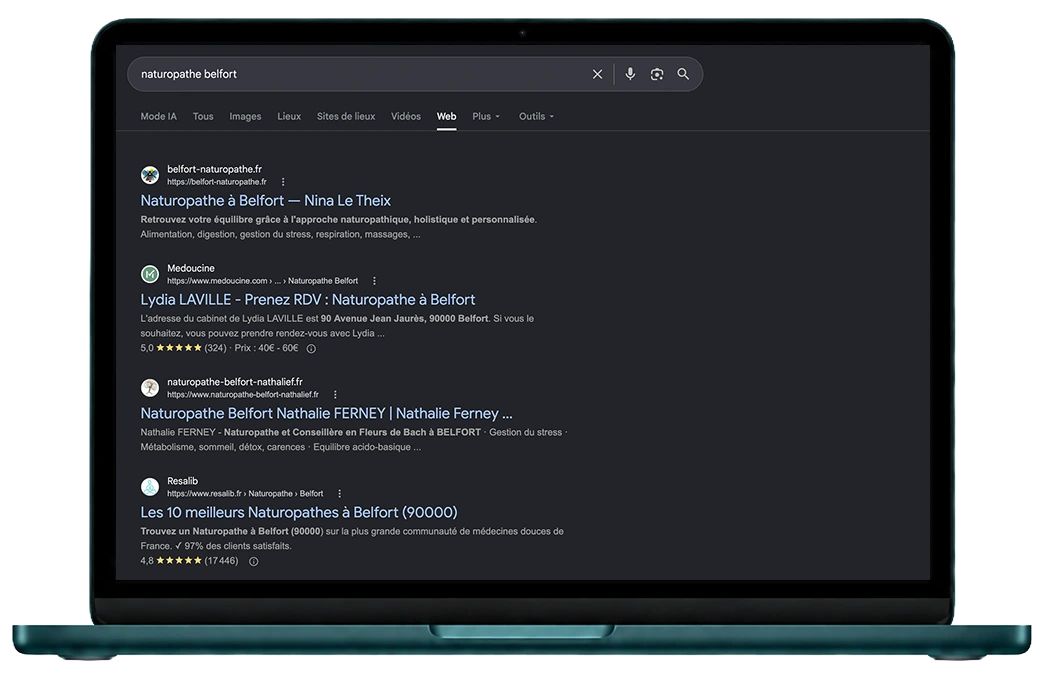The width and height of the screenshot is (1051, 680).
Task: Click the Medoucine site name
Action: pyautogui.click(x=191, y=269)
